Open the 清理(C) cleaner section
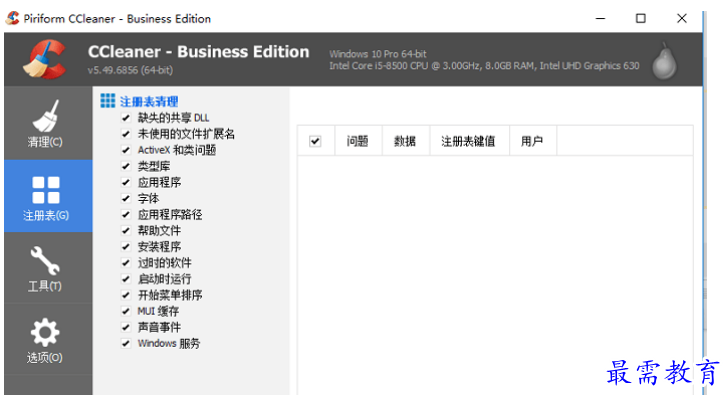Screen dimensions: 728x404 point(48,124)
